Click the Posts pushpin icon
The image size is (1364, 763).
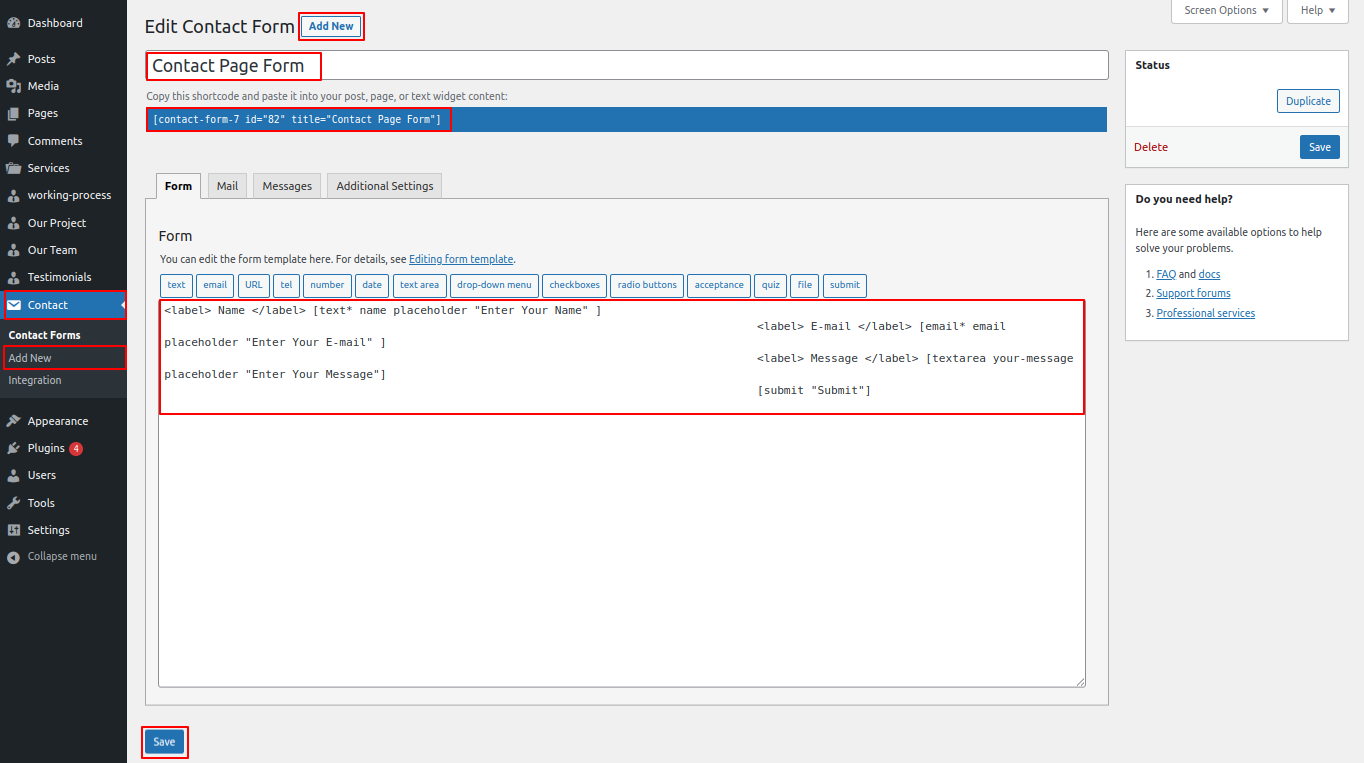click(x=14, y=59)
